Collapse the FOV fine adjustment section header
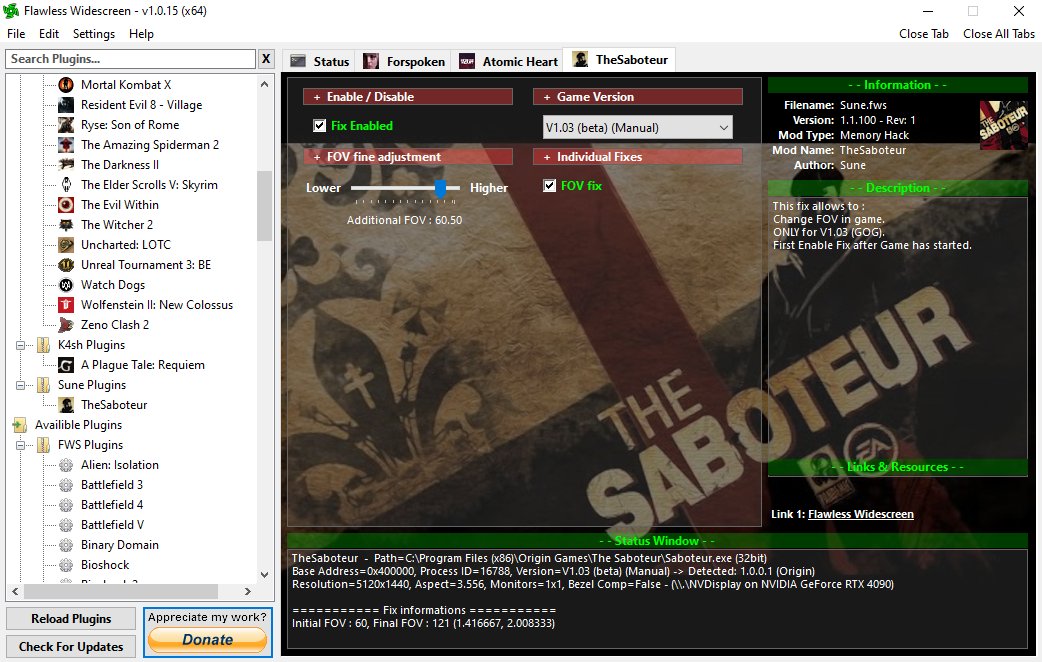Image resolution: width=1042 pixels, height=662 pixels. [x=408, y=157]
